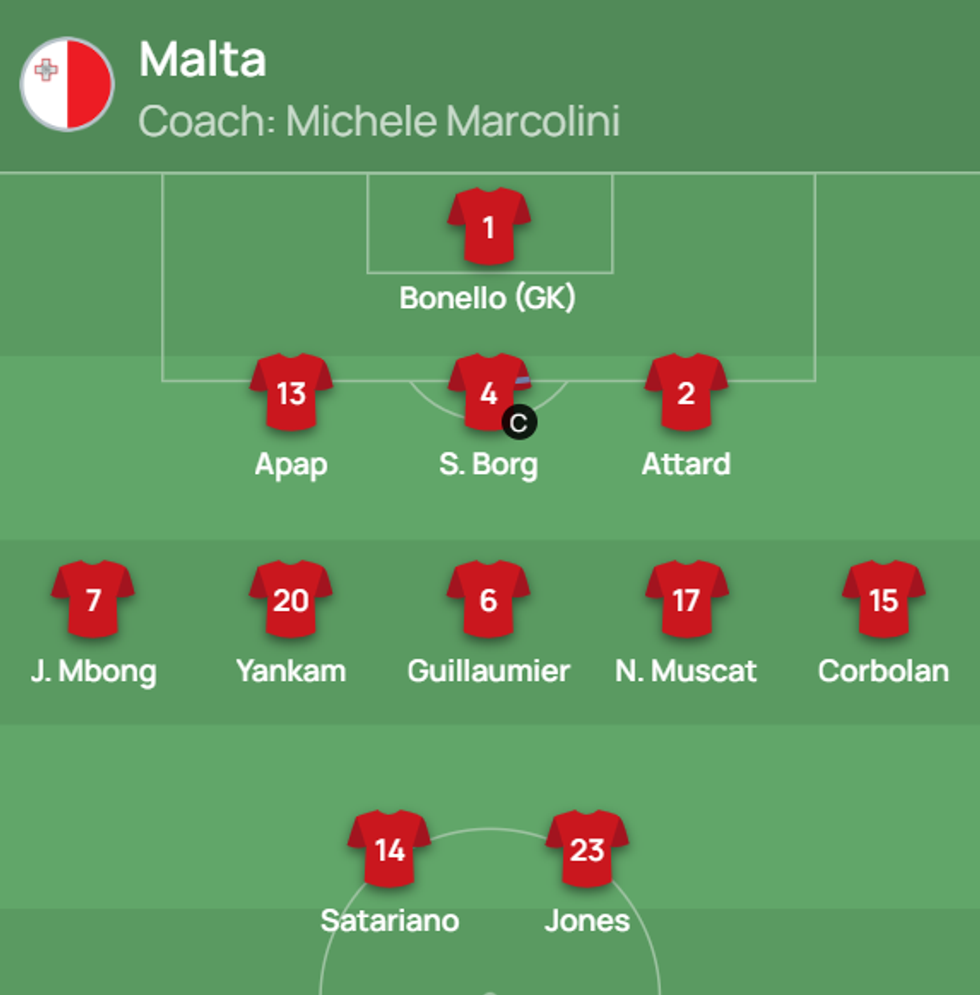Screen dimensions: 980x995
Task: Select Yankam's number 20 jersey
Action: [x=291, y=599]
